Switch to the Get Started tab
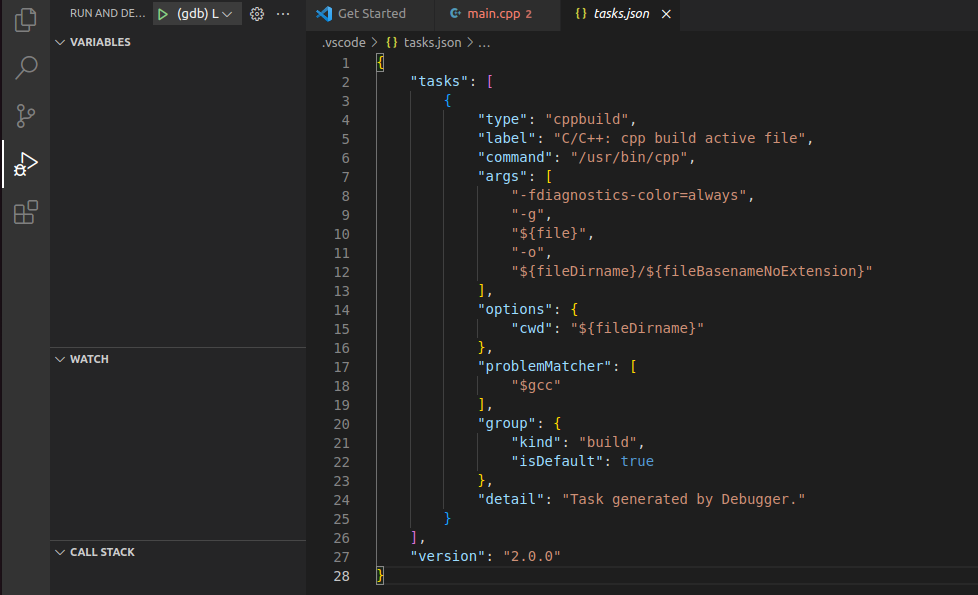Viewport: 978px width, 595px height. tap(371, 14)
